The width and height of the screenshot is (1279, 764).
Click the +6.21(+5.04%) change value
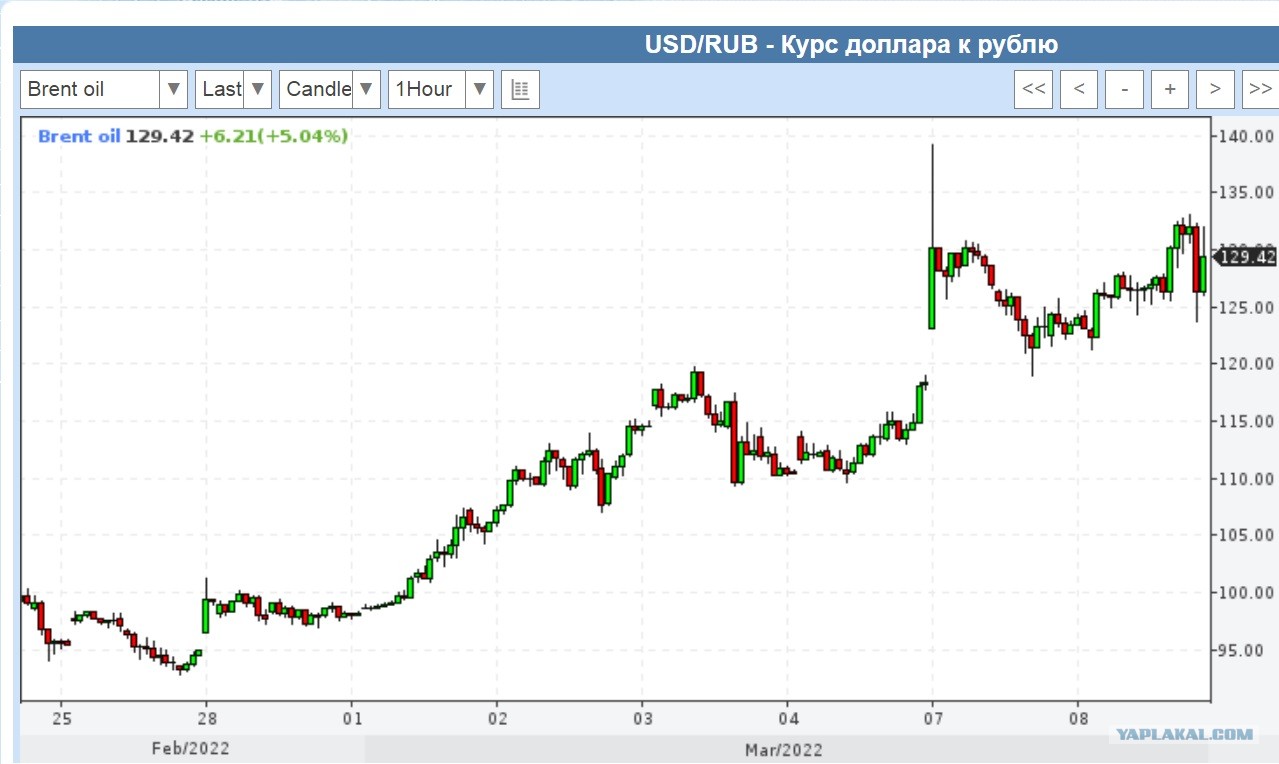tap(274, 136)
